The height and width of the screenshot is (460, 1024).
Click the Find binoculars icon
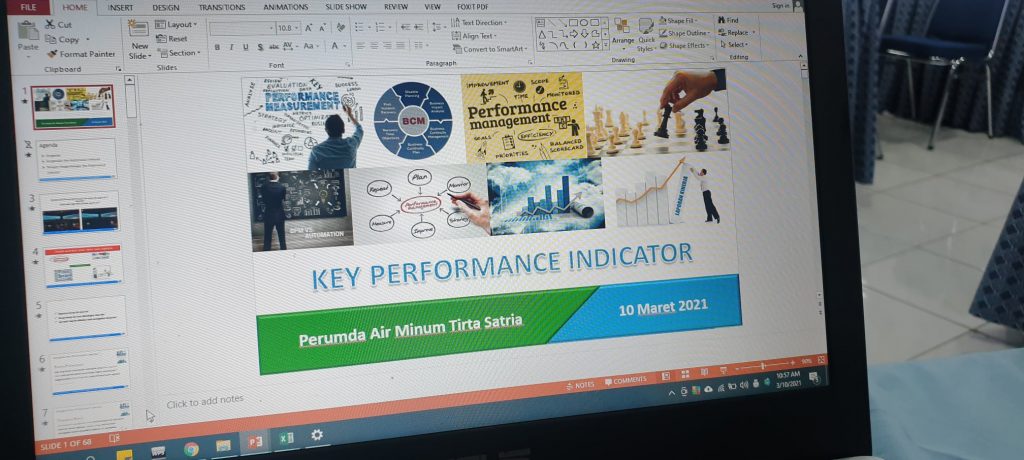click(x=722, y=21)
